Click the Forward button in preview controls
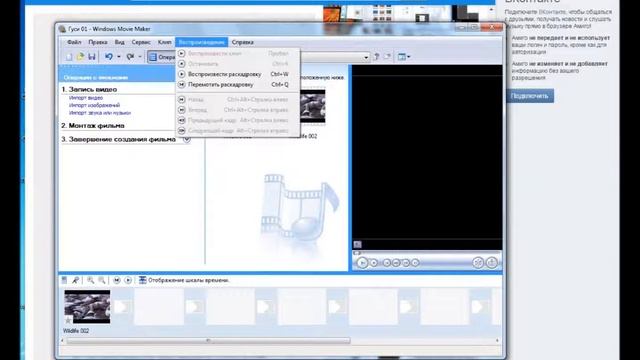This screenshot has width=640, height=360. click(415, 263)
